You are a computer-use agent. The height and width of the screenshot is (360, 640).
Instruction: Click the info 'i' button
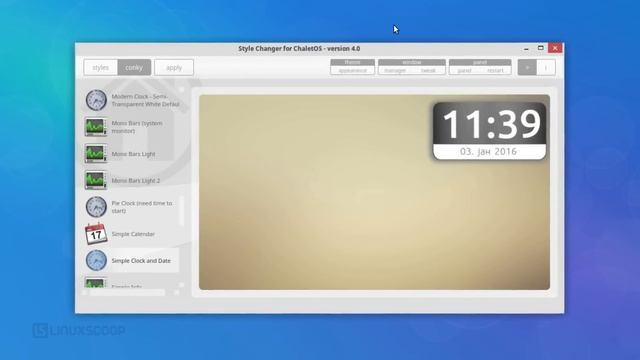[x=546, y=67]
